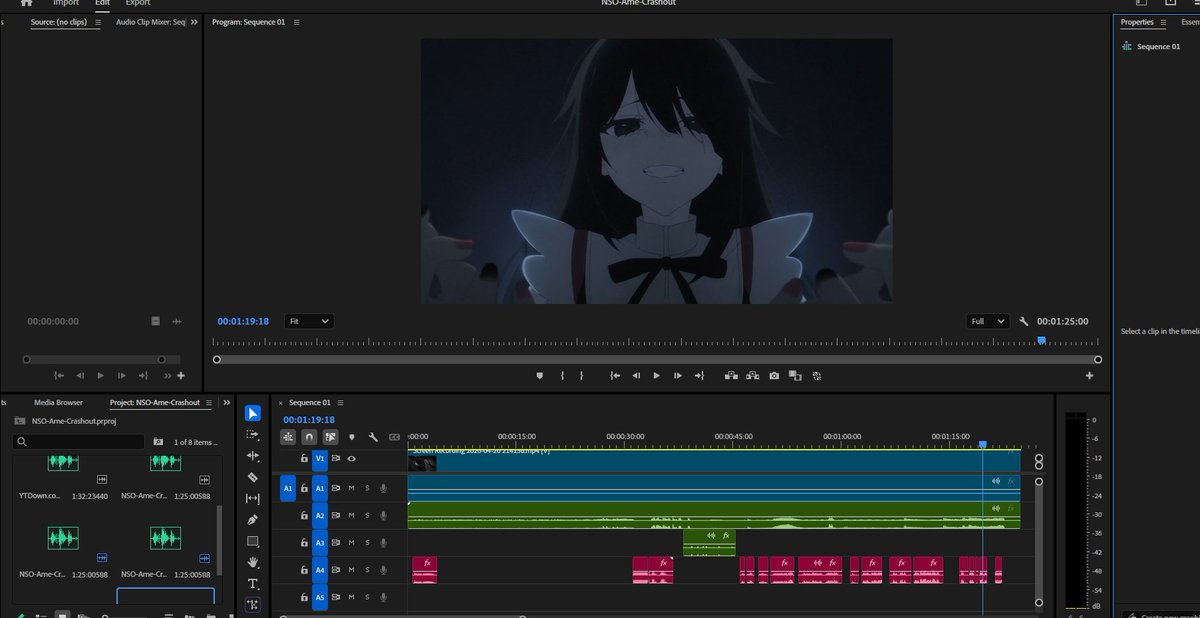Select Source: (no clips) tab
The height and width of the screenshot is (618, 1200).
pyautogui.click(x=60, y=22)
